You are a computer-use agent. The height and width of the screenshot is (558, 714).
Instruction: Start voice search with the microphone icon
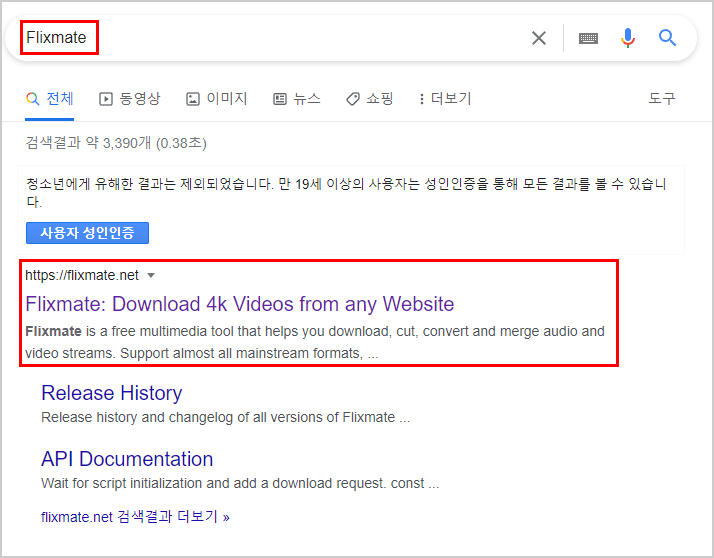pos(628,38)
